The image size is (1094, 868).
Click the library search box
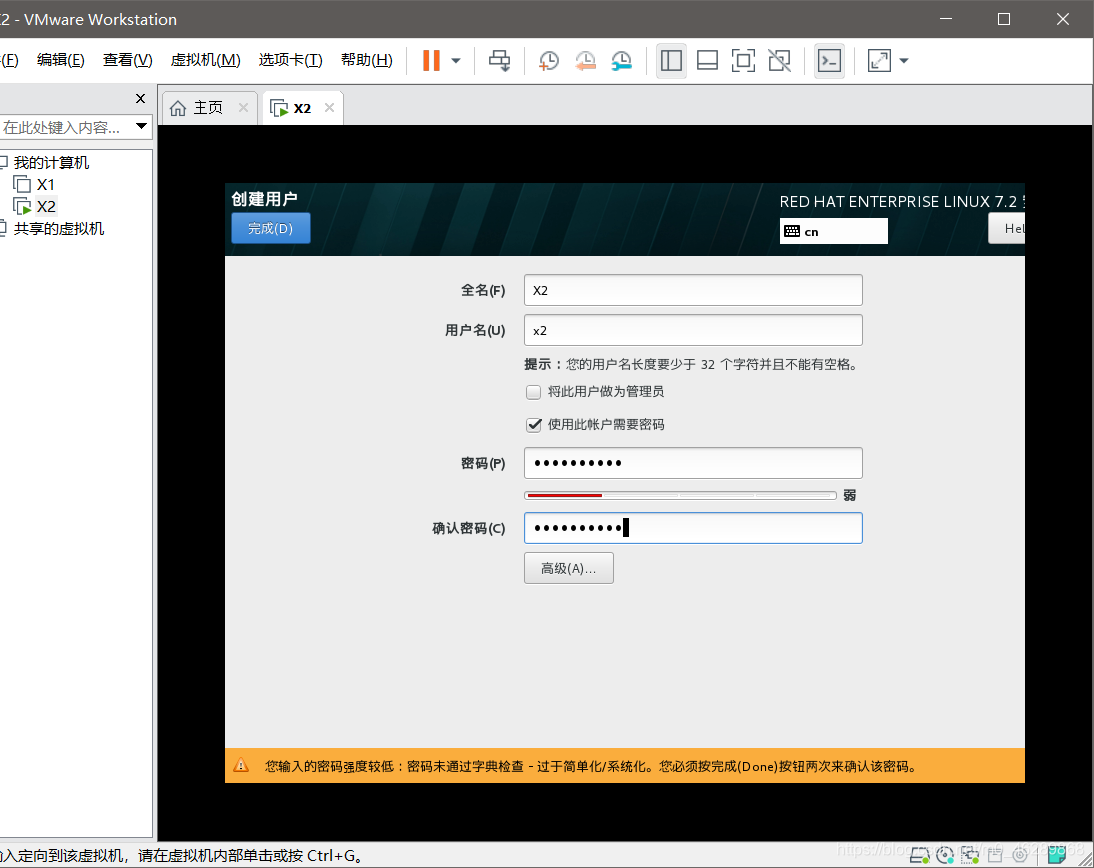[x=66, y=127]
